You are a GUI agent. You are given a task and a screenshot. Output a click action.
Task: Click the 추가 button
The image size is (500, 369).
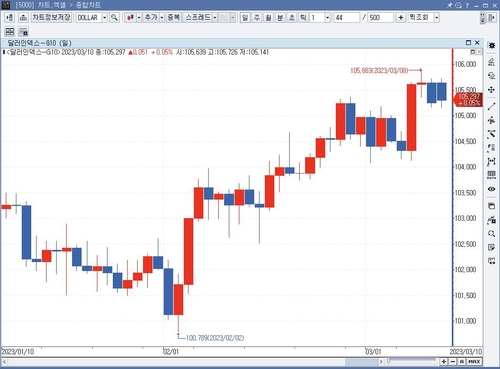tap(151, 17)
